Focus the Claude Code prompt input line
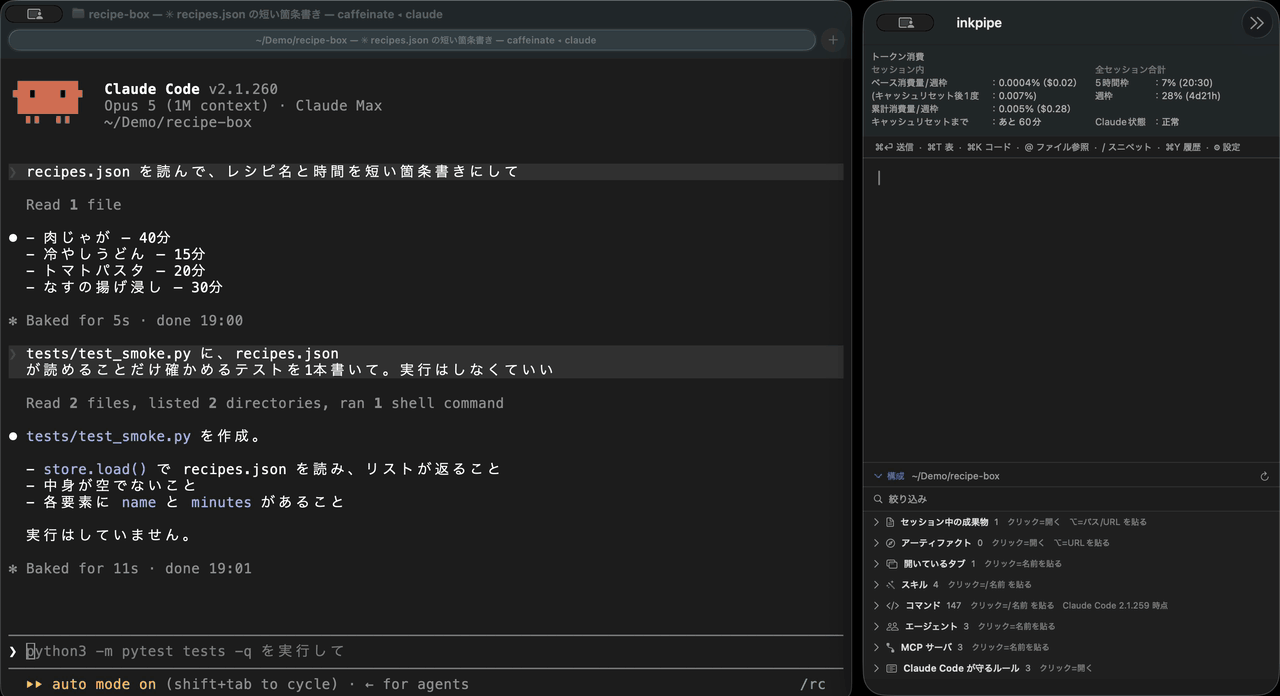Image resolution: width=1280 pixels, height=696 pixels. (425, 651)
